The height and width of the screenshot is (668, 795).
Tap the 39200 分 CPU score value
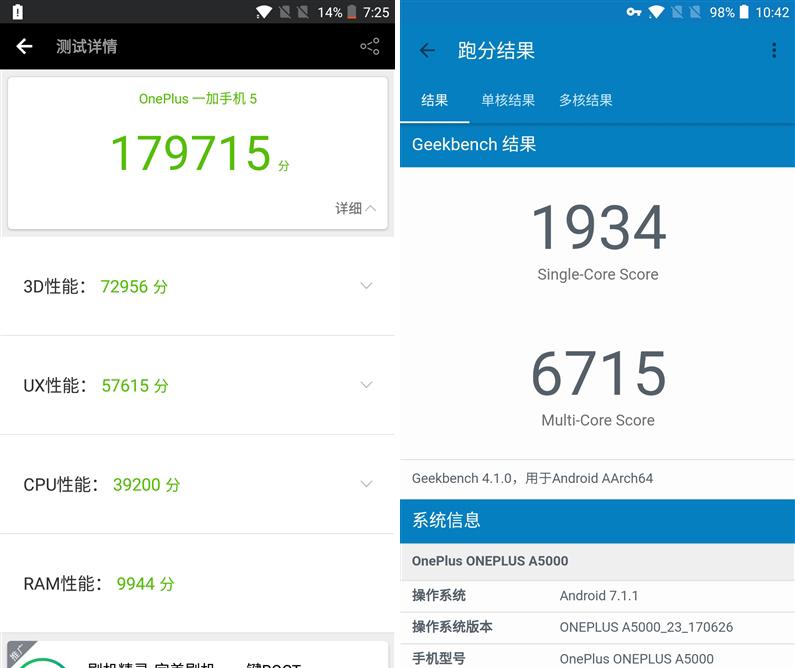pyautogui.click(x=147, y=485)
